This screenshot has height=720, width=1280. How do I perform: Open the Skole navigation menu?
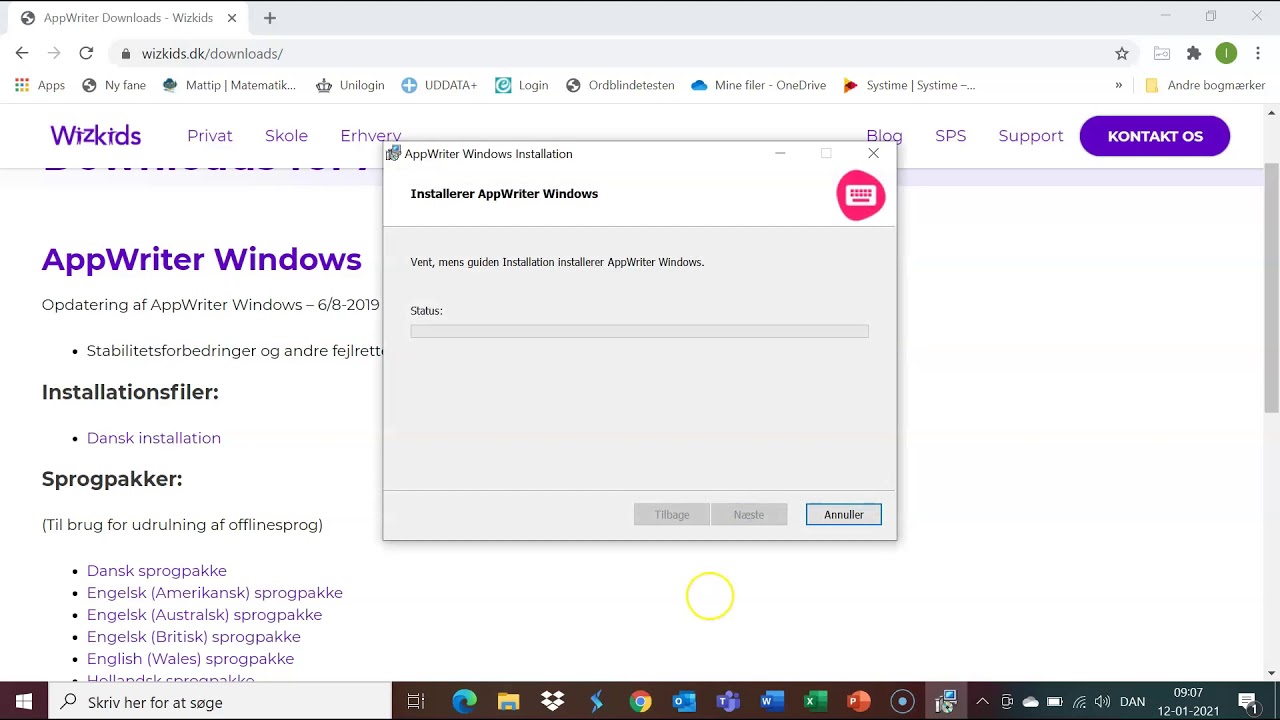(x=286, y=136)
